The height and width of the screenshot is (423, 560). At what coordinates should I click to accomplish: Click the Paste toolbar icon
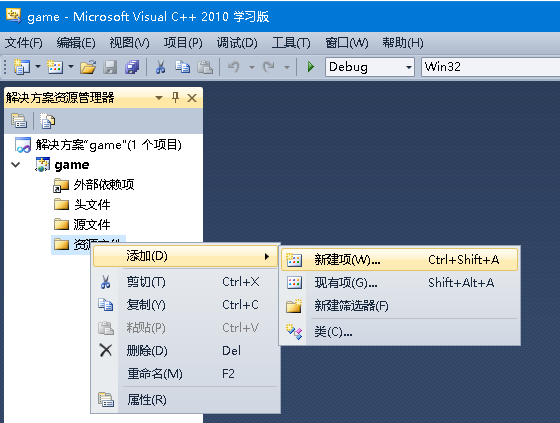(205, 67)
